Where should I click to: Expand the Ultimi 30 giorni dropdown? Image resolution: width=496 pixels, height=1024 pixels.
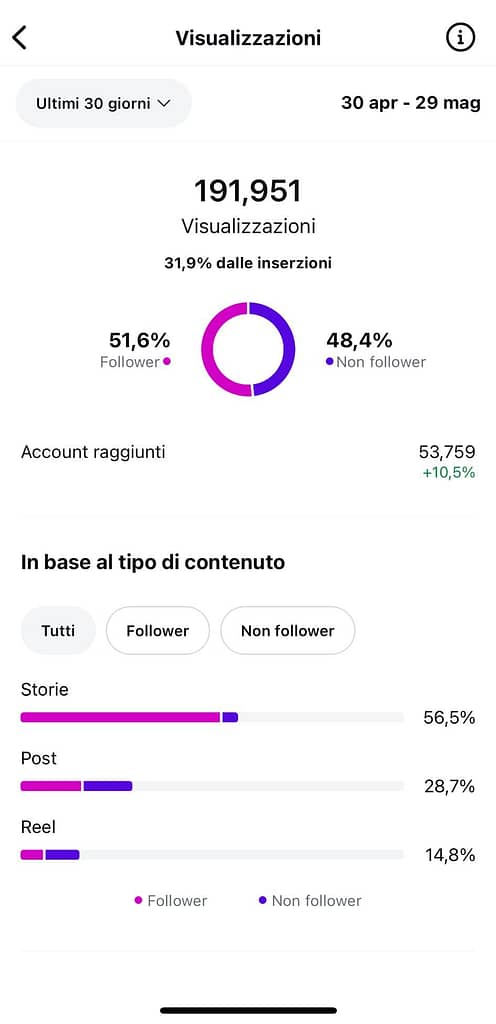[103, 103]
